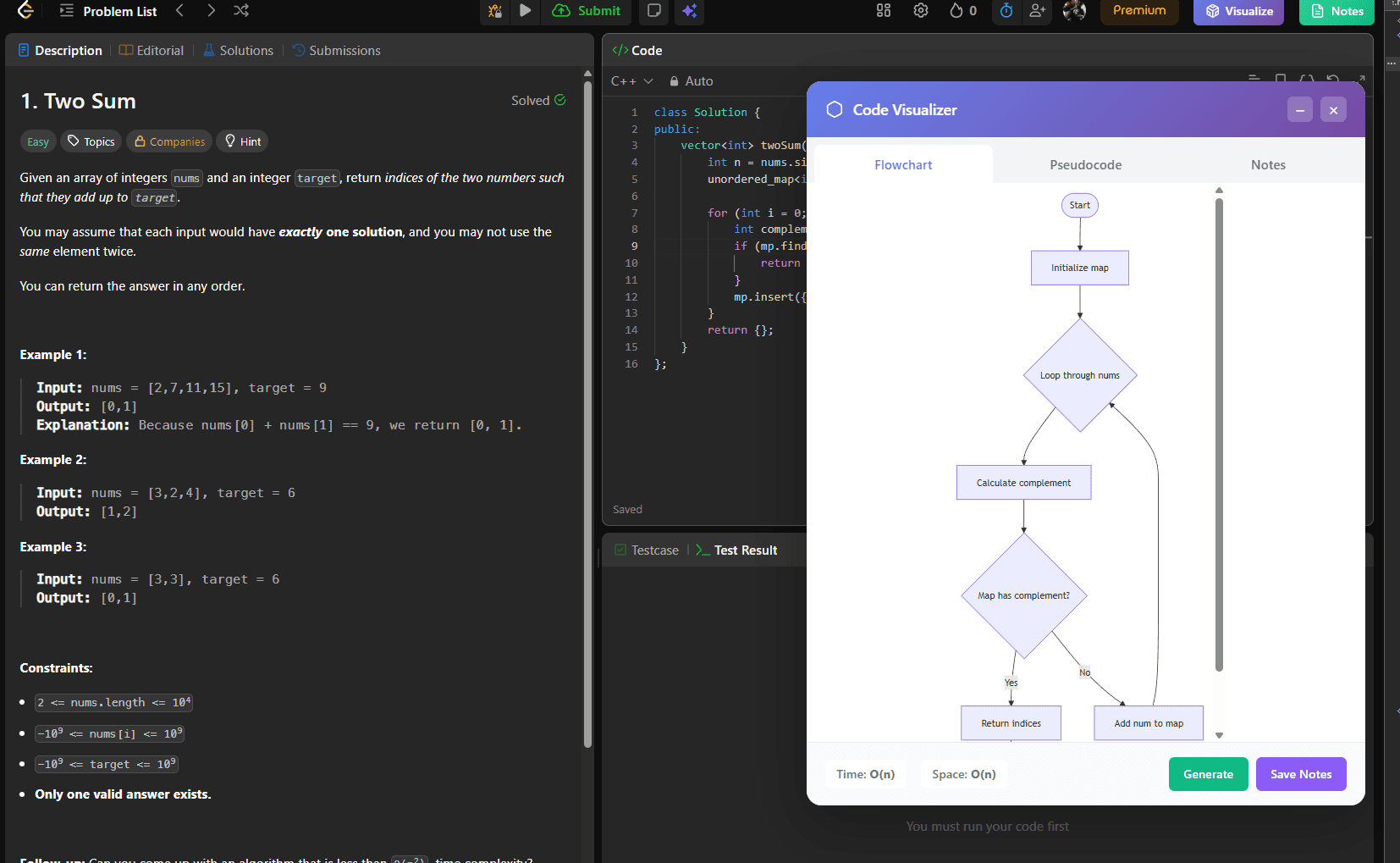Image resolution: width=1400 pixels, height=863 pixels.
Task: Run the code with the play icon
Action: [x=526, y=11]
